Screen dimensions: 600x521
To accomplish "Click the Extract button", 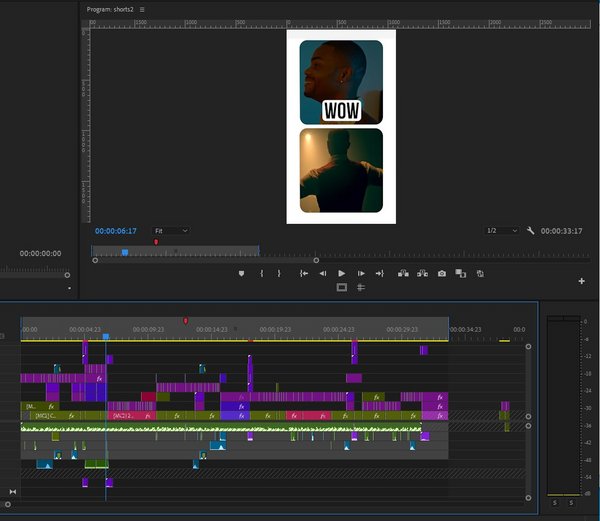I will pyautogui.click(x=422, y=274).
